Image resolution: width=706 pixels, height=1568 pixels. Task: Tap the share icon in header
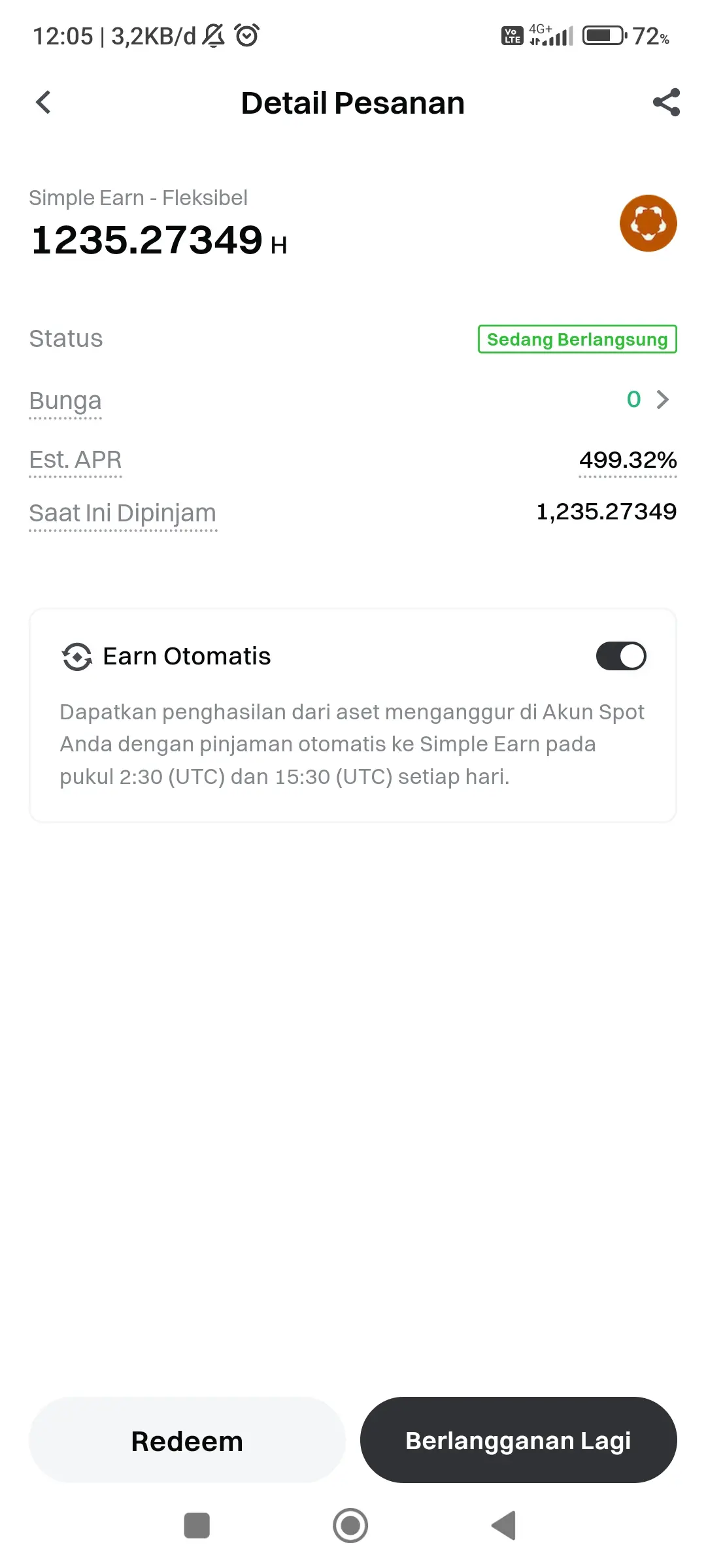point(666,102)
